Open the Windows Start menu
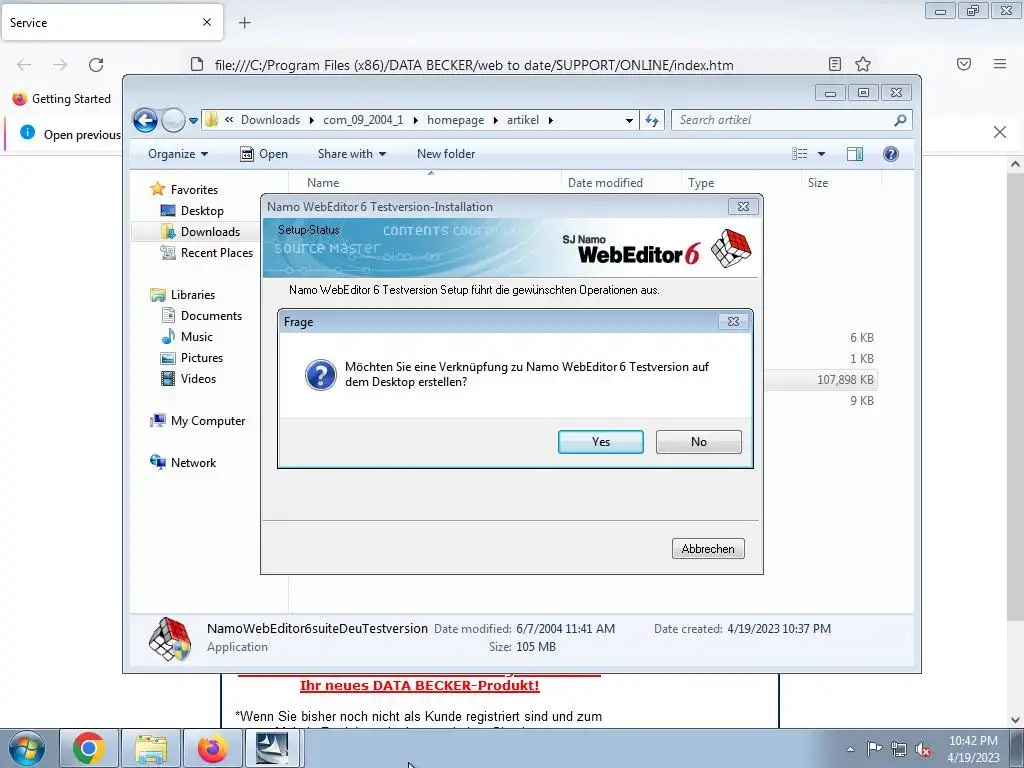The image size is (1024, 768). (26, 748)
